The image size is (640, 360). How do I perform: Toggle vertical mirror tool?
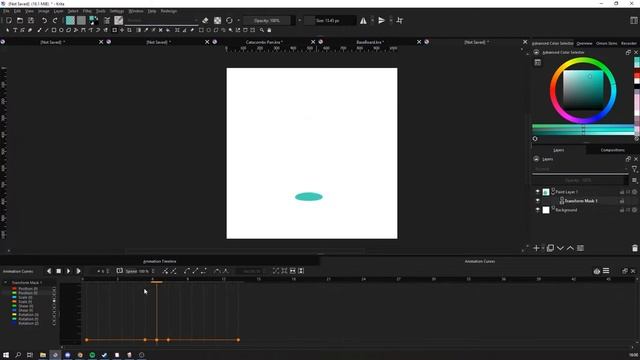click(381, 20)
